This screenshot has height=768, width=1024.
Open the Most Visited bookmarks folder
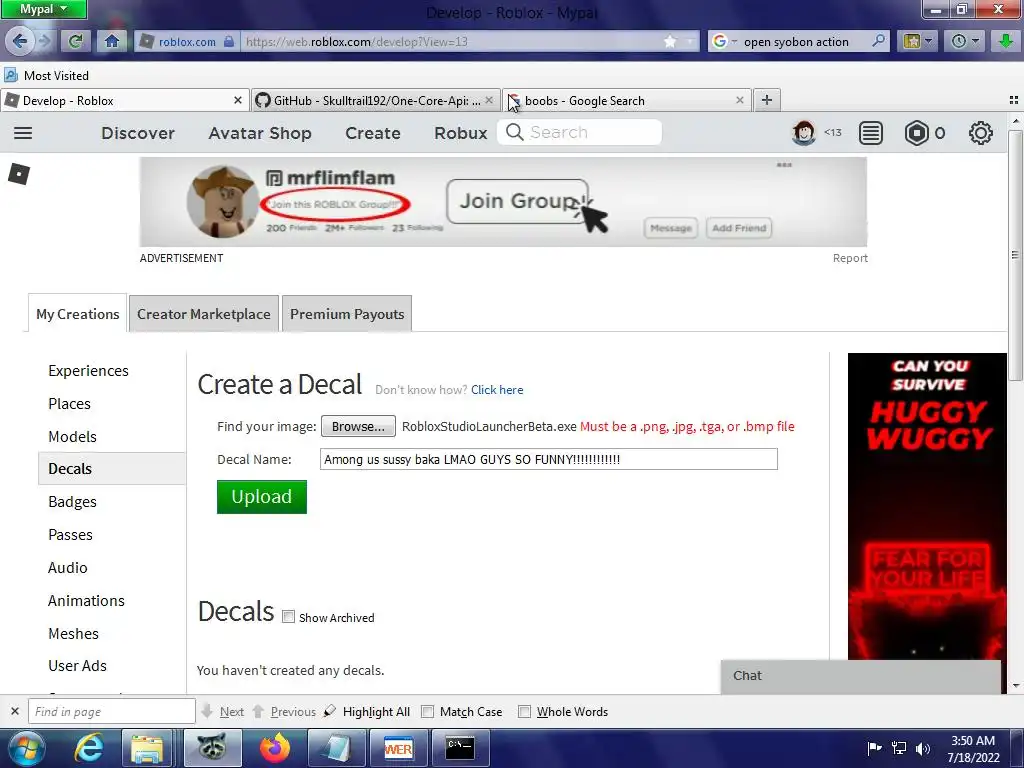click(x=47, y=75)
